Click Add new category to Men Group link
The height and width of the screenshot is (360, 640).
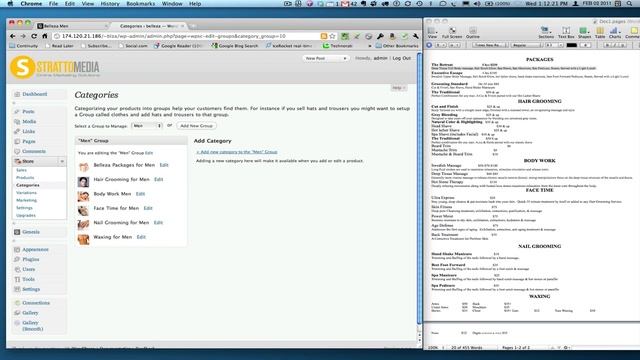(237, 152)
